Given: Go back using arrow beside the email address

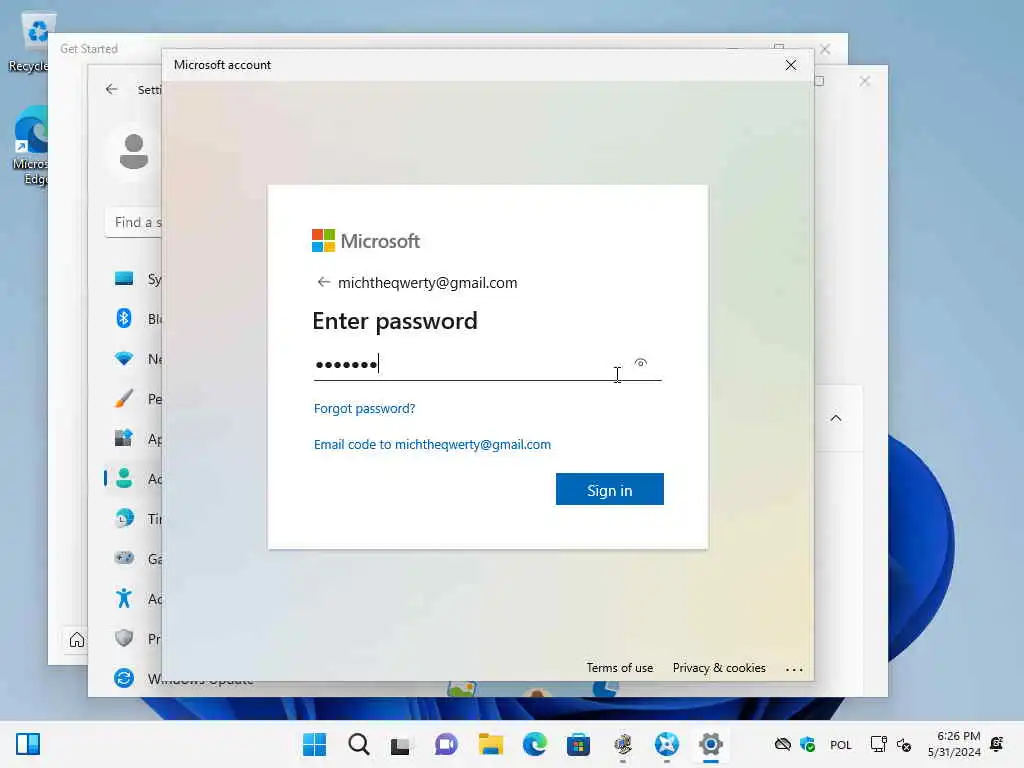Looking at the screenshot, I should 323,282.
